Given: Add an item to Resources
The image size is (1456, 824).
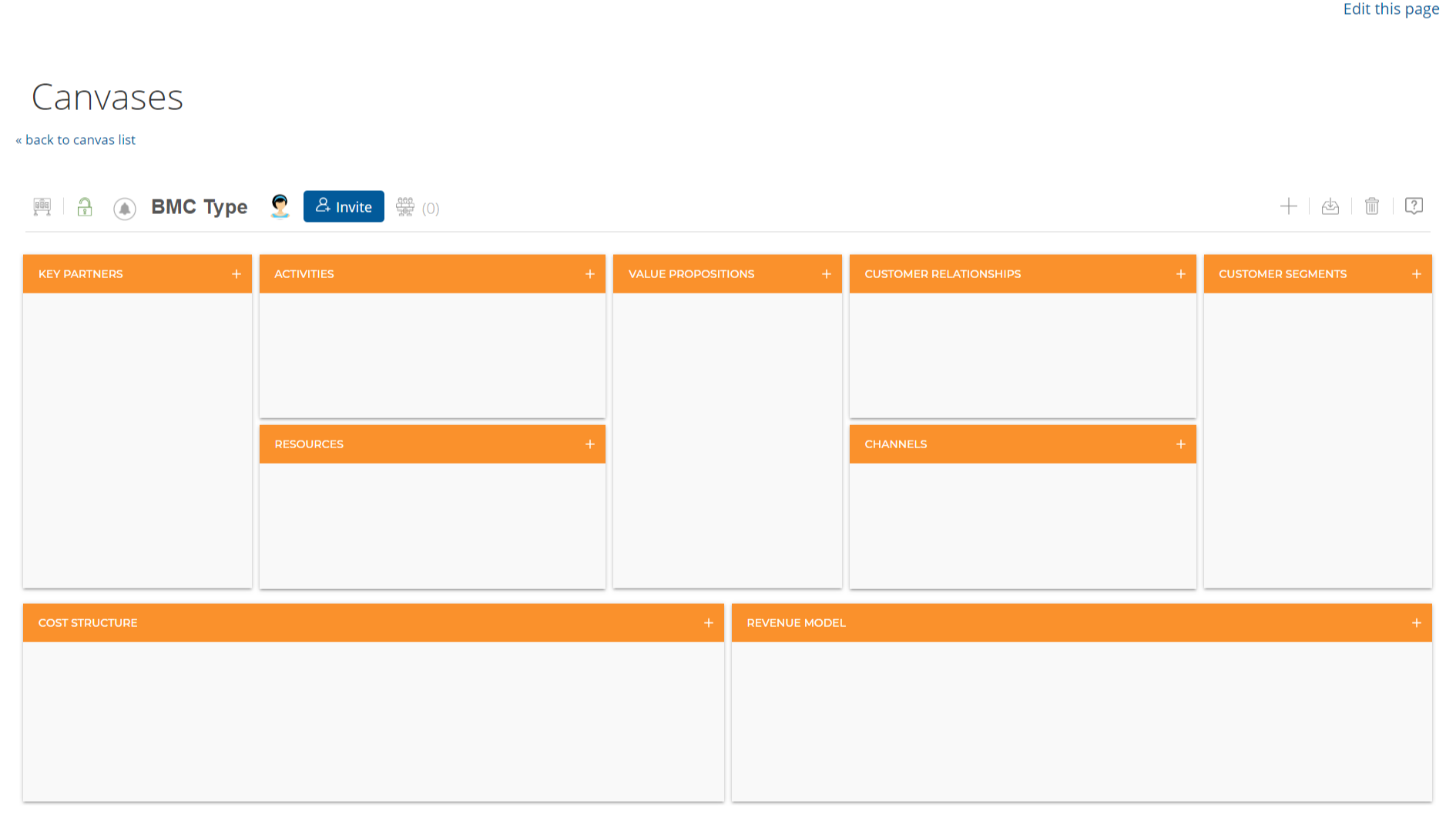Looking at the screenshot, I should tap(591, 444).
